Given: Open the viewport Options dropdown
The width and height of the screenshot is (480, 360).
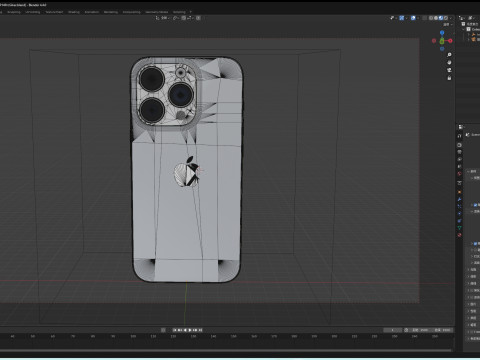Looking at the screenshot, I should coord(448,25).
